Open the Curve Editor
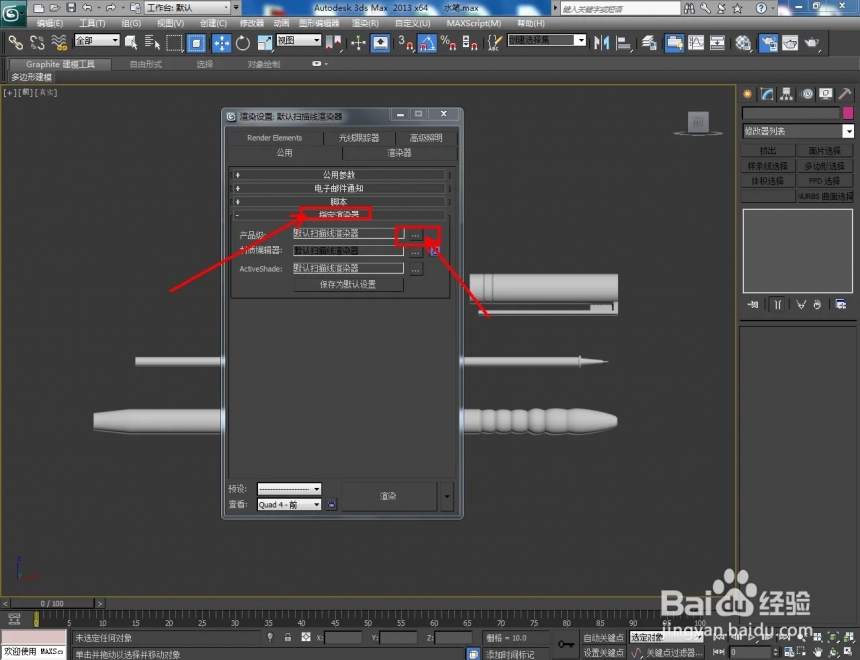The width and height of the screenshot is (860, 660). pos(695,42)
